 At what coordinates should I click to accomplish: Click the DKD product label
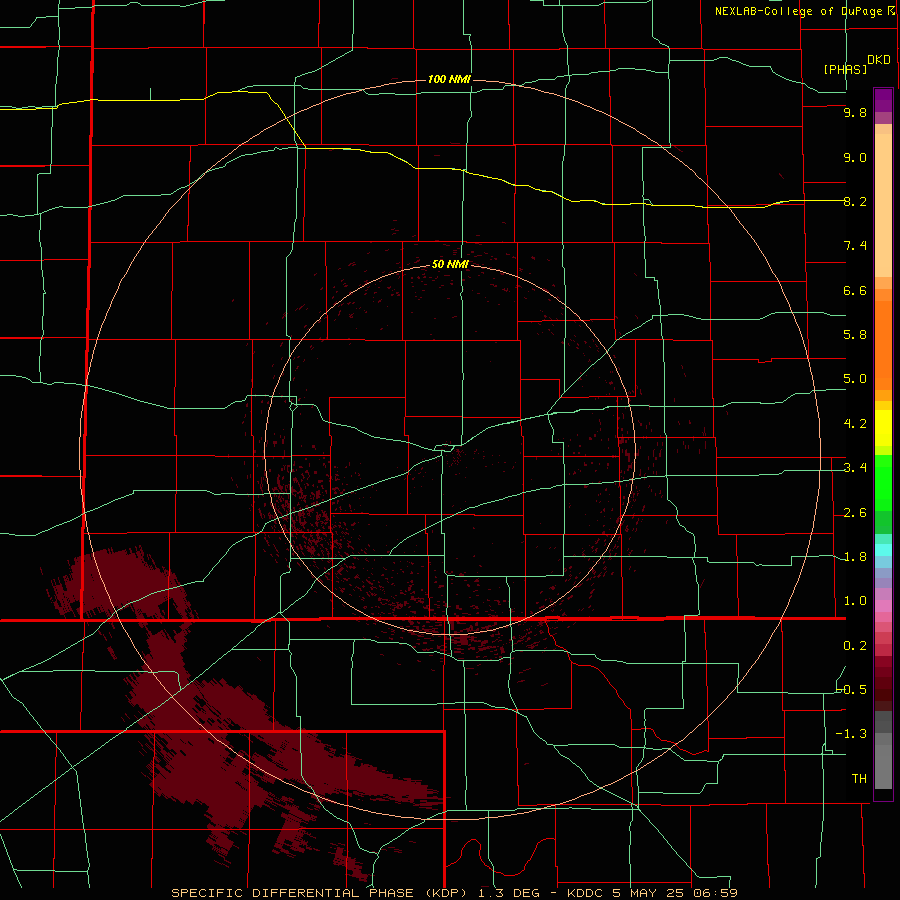point(878,60)
